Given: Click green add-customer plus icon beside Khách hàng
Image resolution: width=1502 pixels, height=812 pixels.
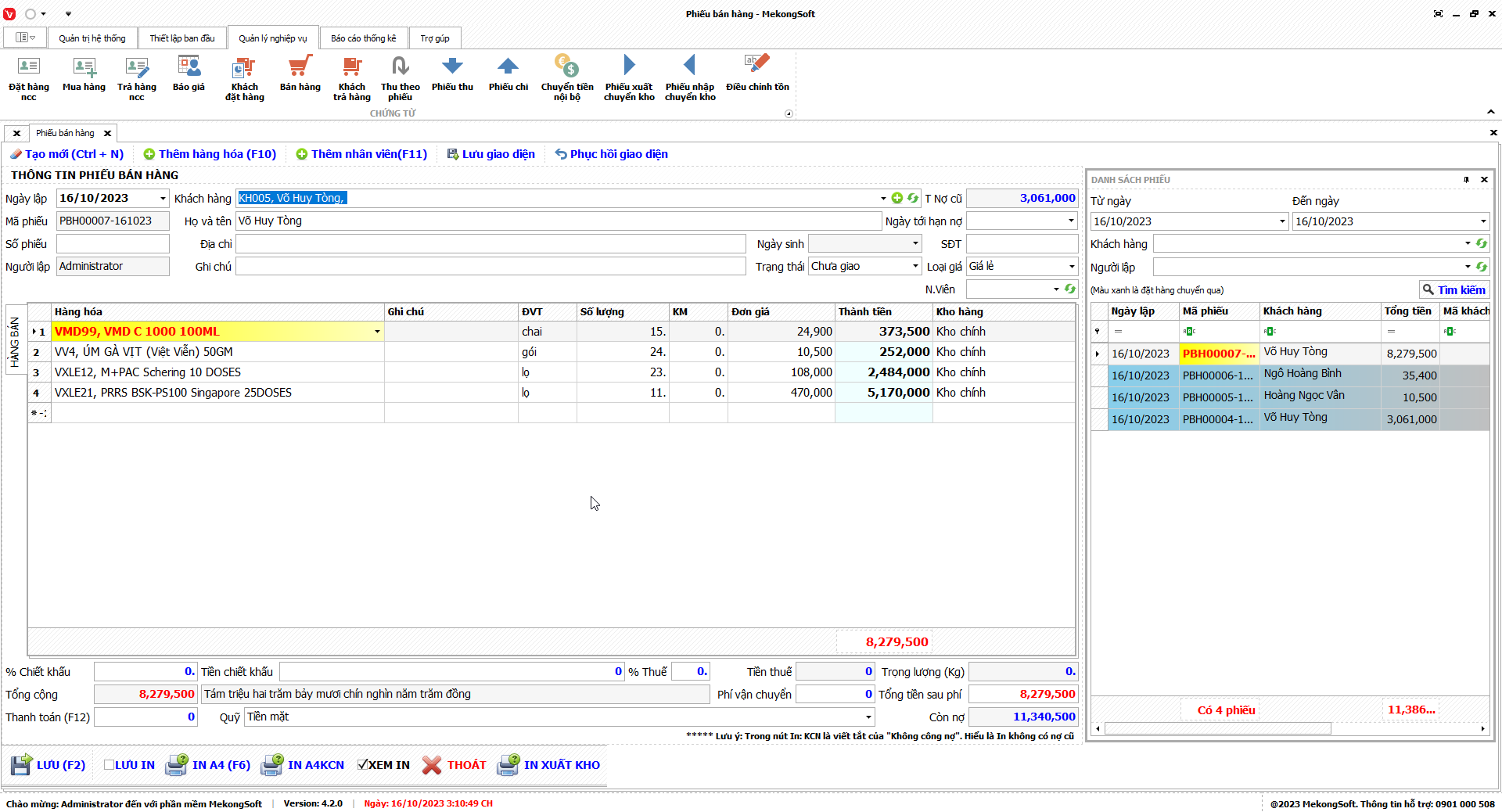Looking at the screenshot, I should 897,199.
